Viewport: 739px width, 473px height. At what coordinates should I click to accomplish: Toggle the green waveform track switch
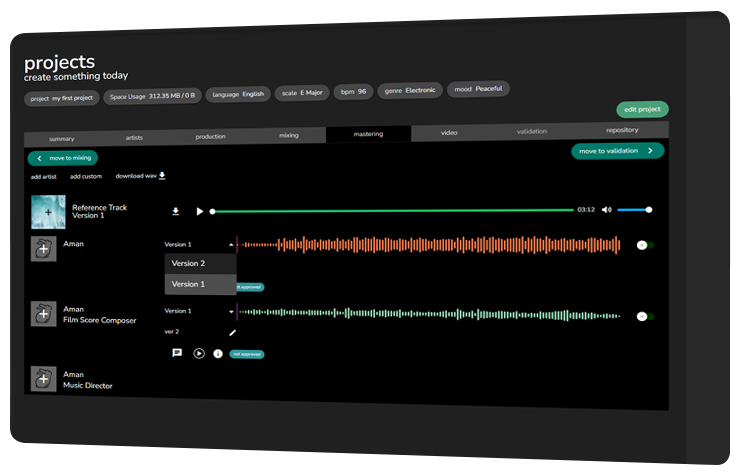645,316
